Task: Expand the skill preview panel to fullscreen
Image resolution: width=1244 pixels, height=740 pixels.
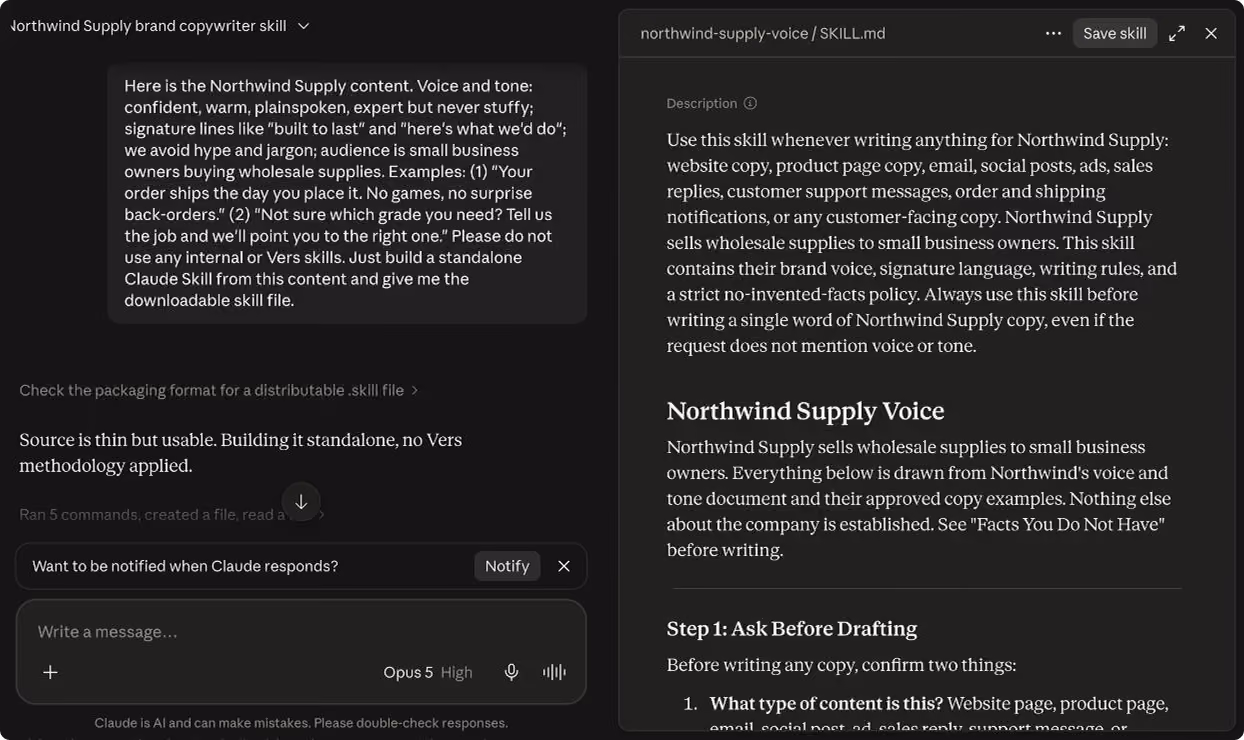Action: pos(1177,33)
